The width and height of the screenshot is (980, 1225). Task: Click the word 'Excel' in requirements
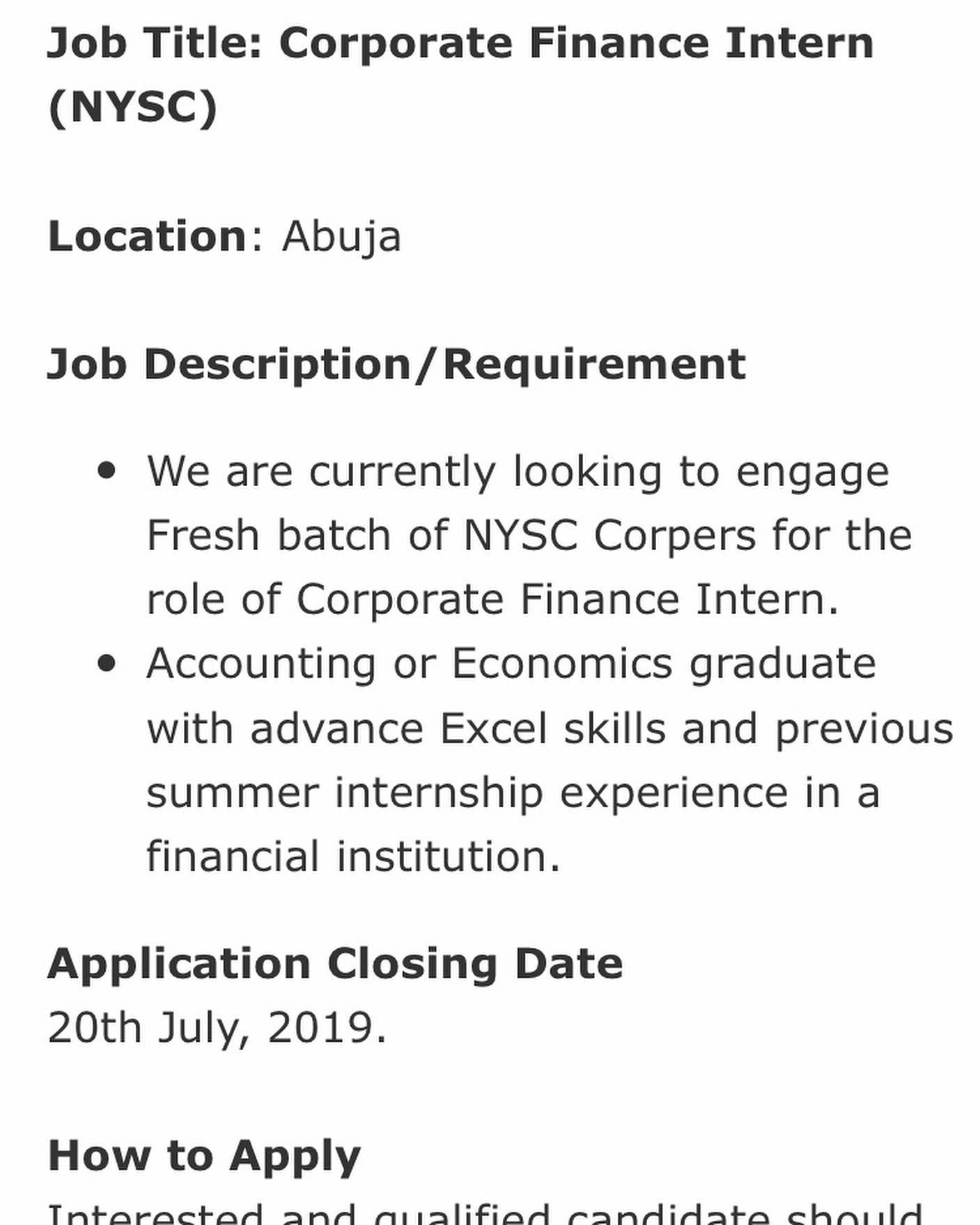493,729
